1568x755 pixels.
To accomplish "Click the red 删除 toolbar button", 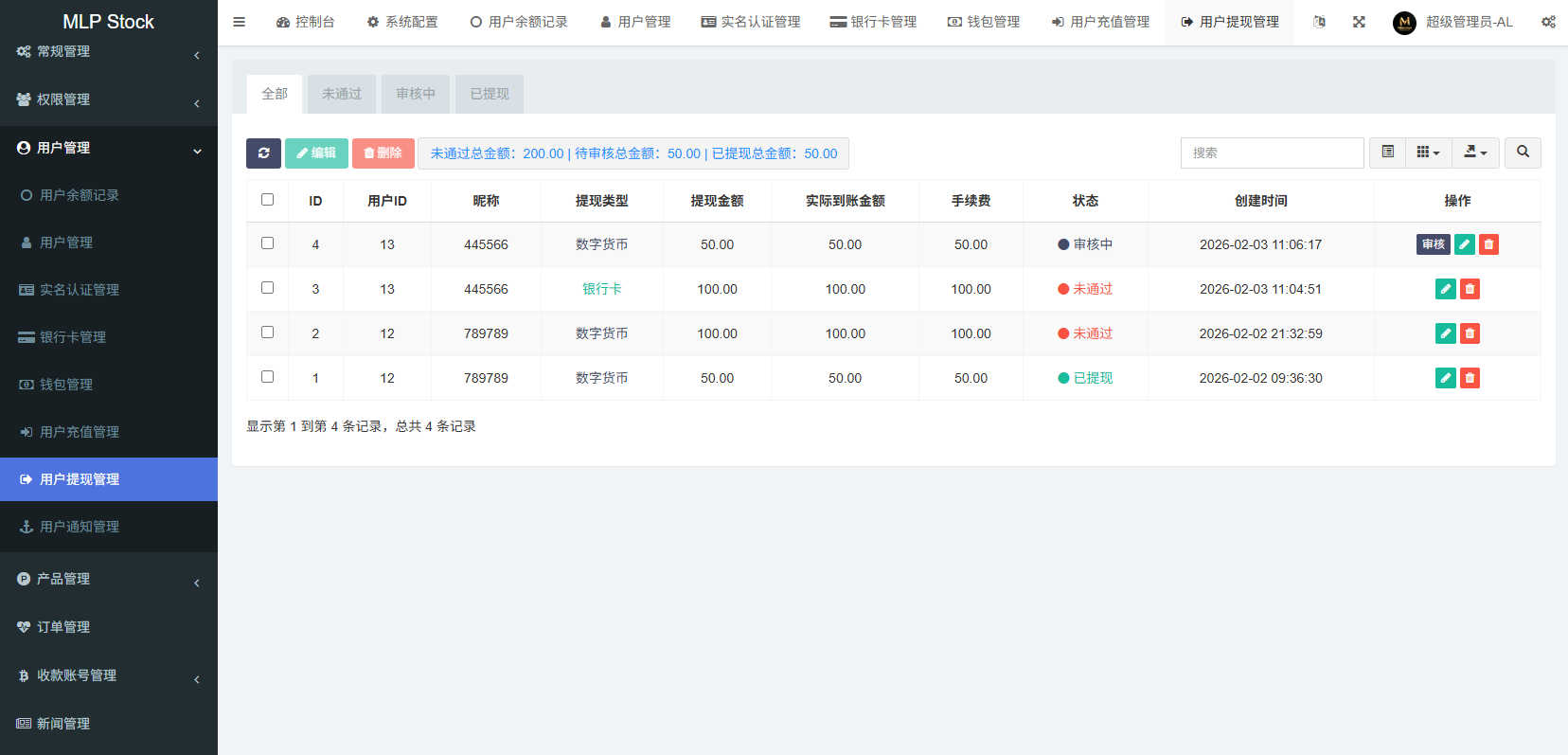I will (383, 153).
